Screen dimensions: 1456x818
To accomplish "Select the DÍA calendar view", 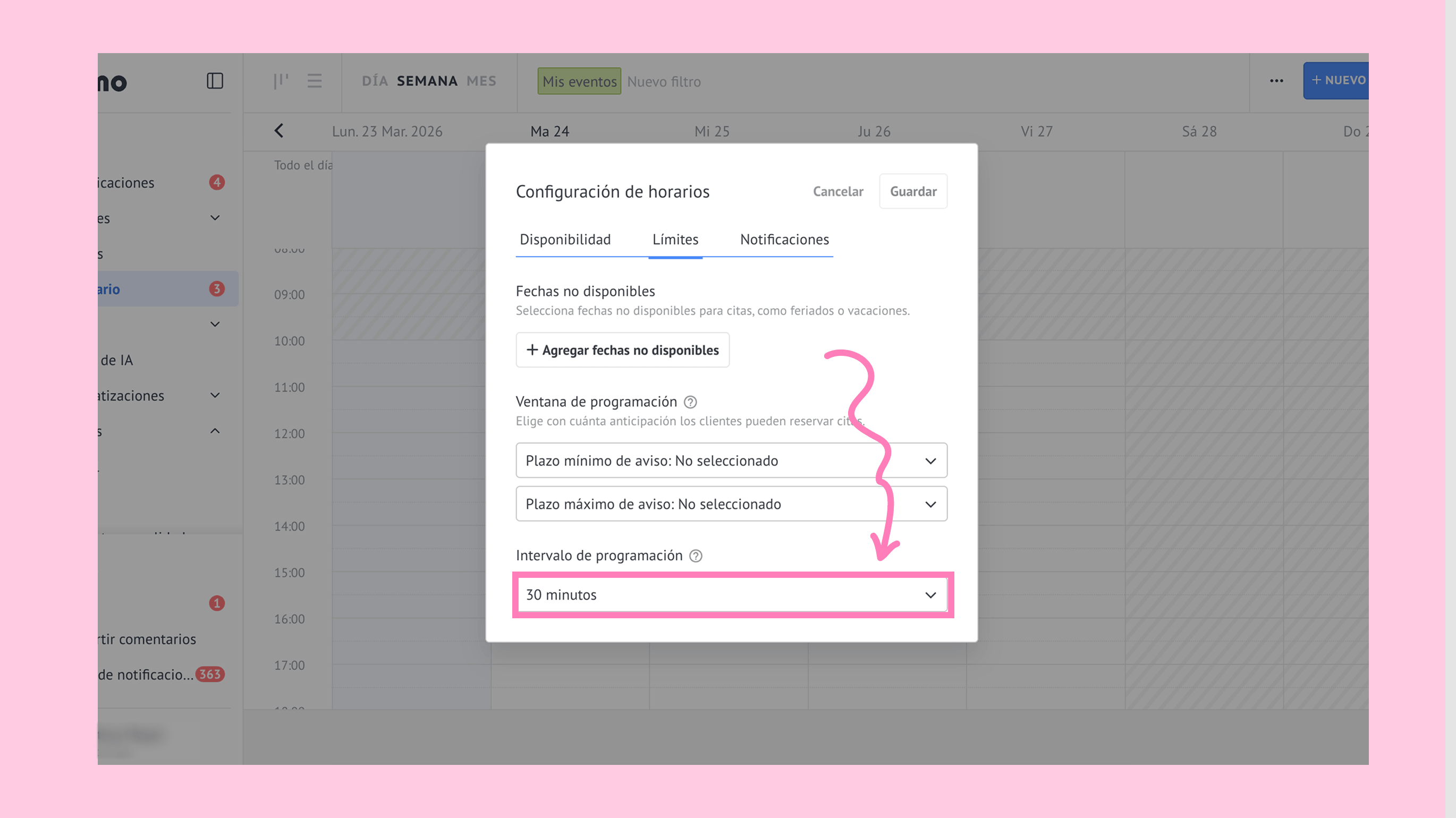I will 375,81.
